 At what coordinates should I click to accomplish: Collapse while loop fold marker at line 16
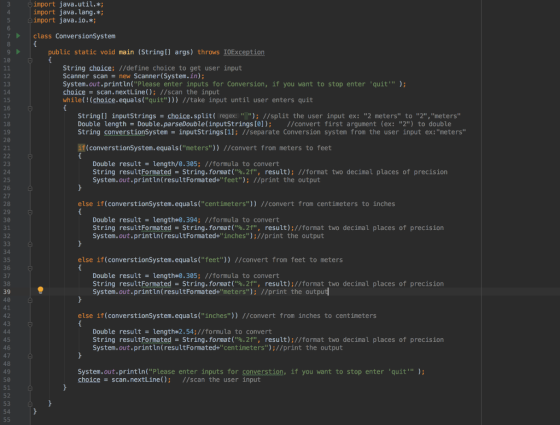click(30, 108)
